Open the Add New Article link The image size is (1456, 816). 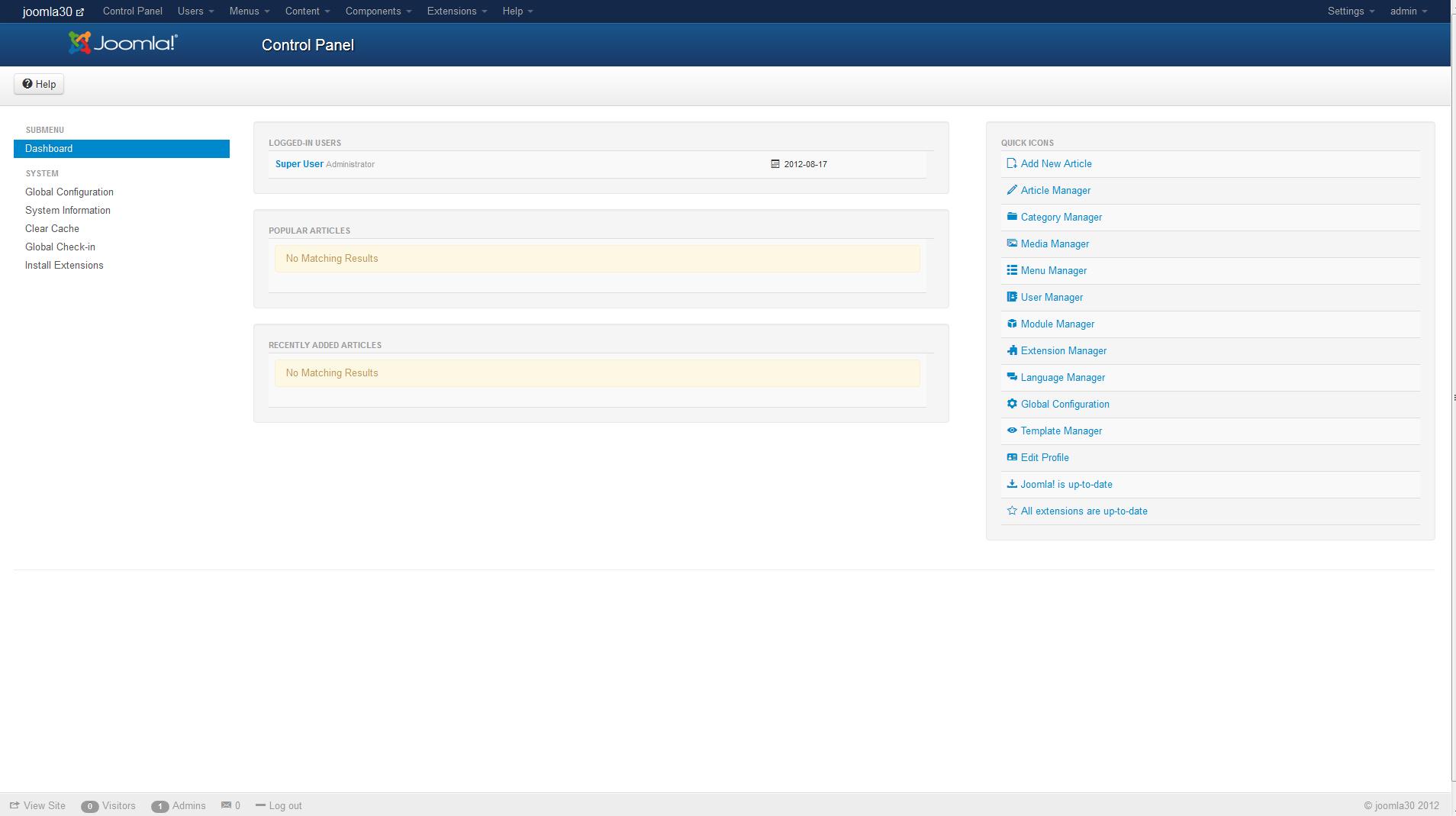coord(1056,163)
